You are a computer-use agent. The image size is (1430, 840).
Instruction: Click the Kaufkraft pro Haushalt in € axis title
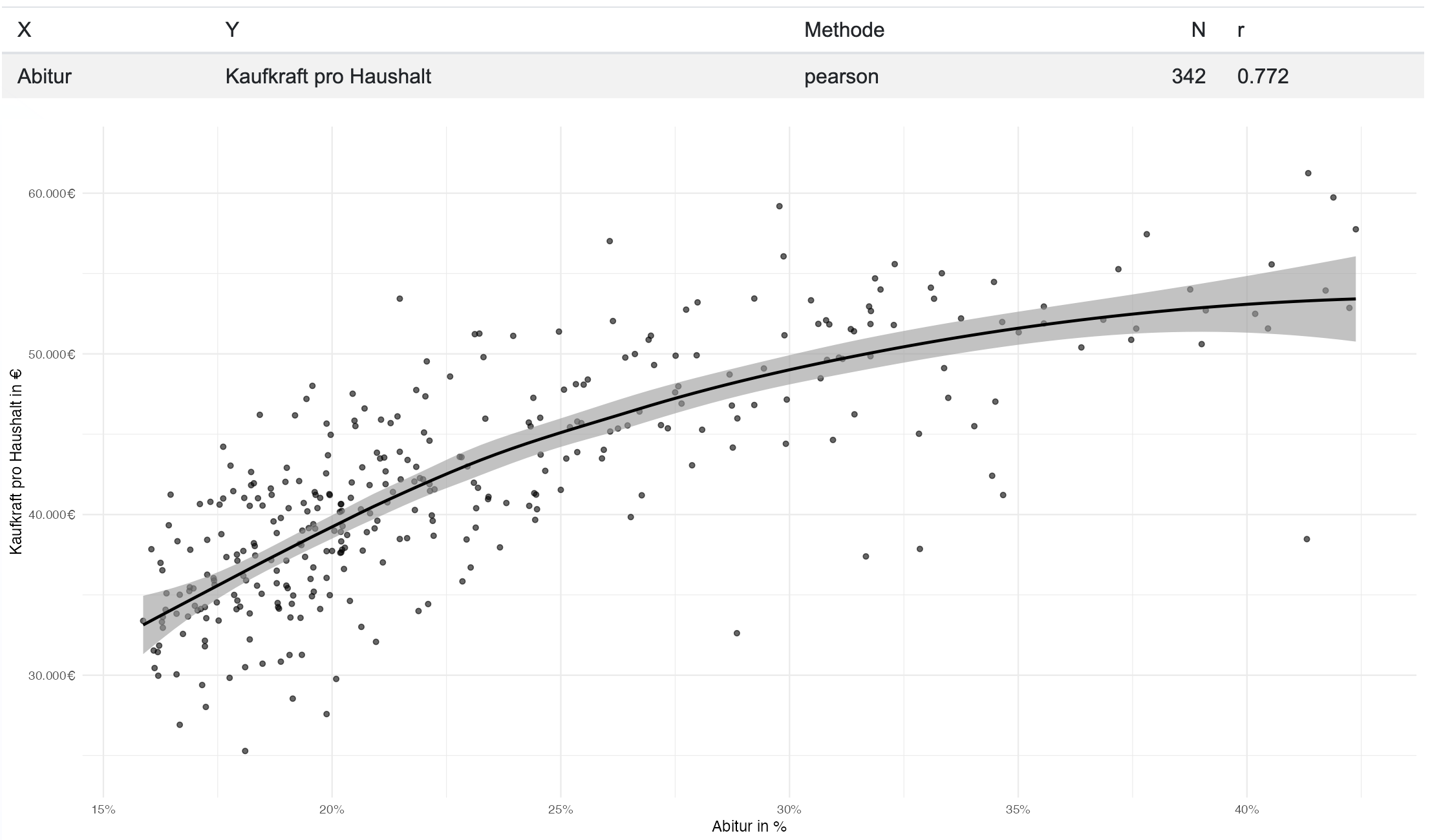point(16,461)
